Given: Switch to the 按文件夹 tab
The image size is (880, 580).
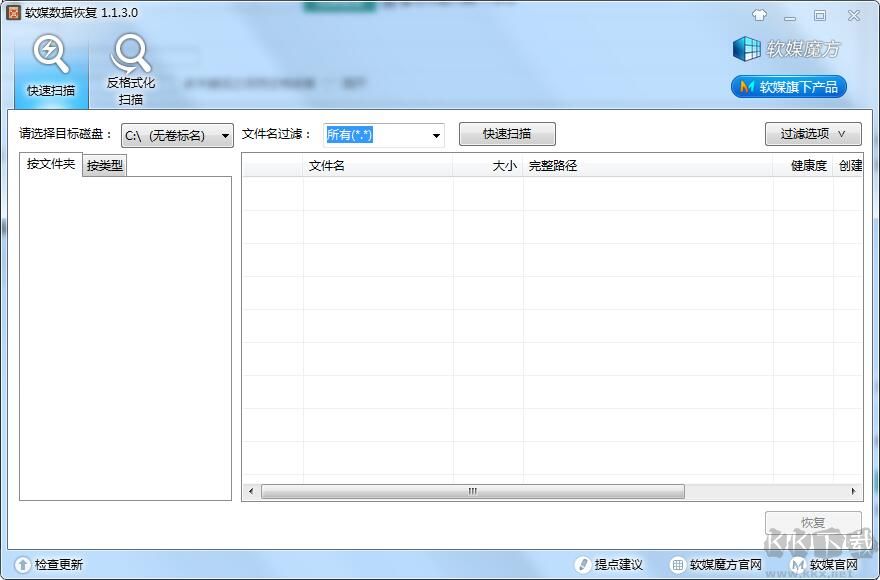Looking at the screenshot, I should (49, 164).
